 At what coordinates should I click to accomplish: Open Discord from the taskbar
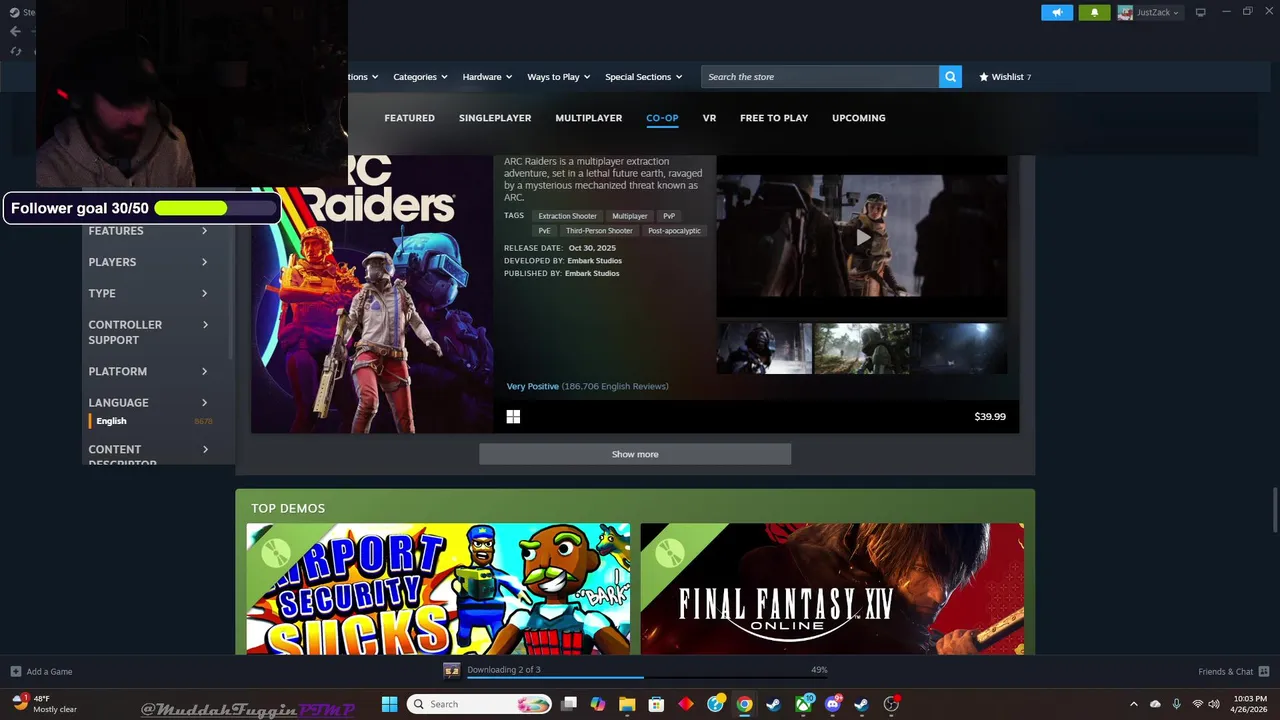tap(832, 704)
